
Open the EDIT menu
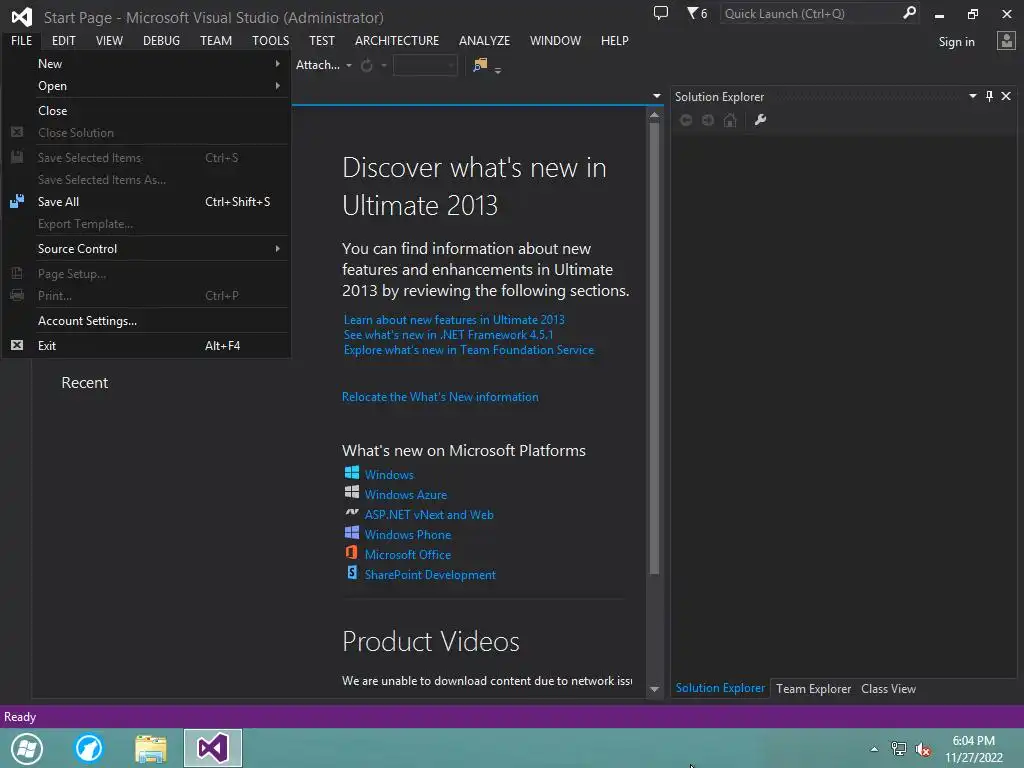click(63, 40)
